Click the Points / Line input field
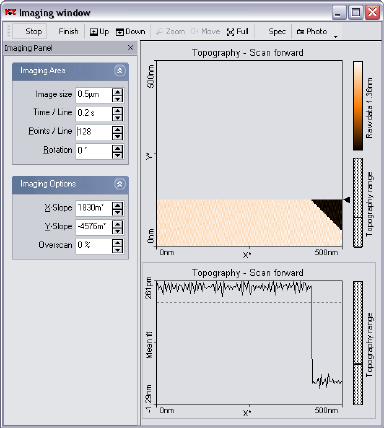 tap(94, 132)
